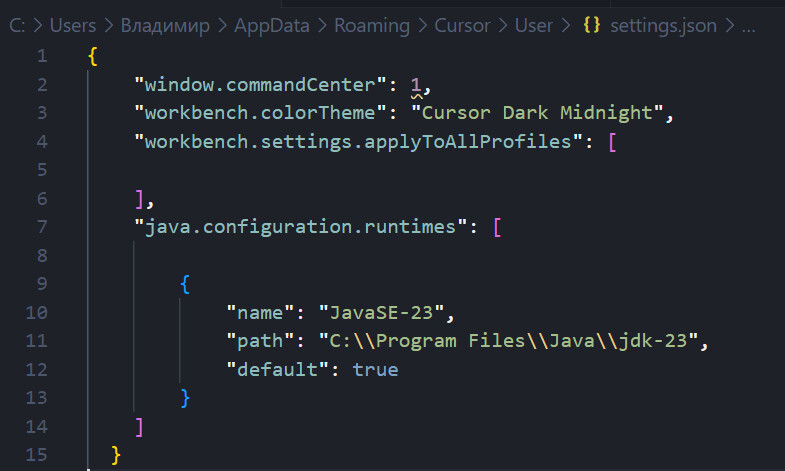Click the "workbench.colorTheme" key
Screen dimensions: 785x471
click(x=260, y=113)
